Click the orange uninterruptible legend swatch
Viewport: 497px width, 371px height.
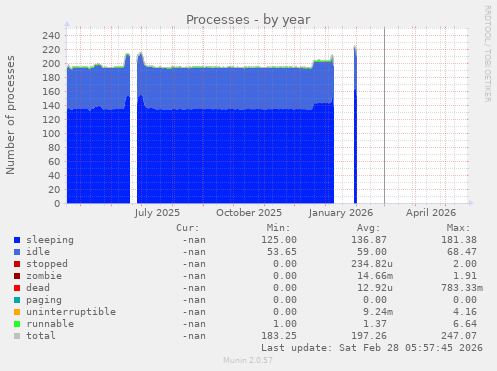(x=17, y=312)
